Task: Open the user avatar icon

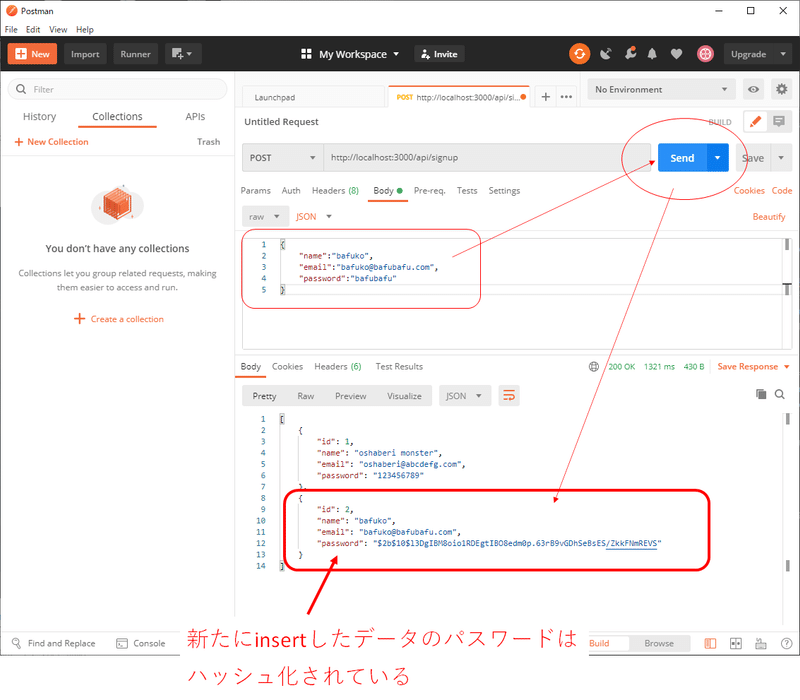Action: [705, 54]
